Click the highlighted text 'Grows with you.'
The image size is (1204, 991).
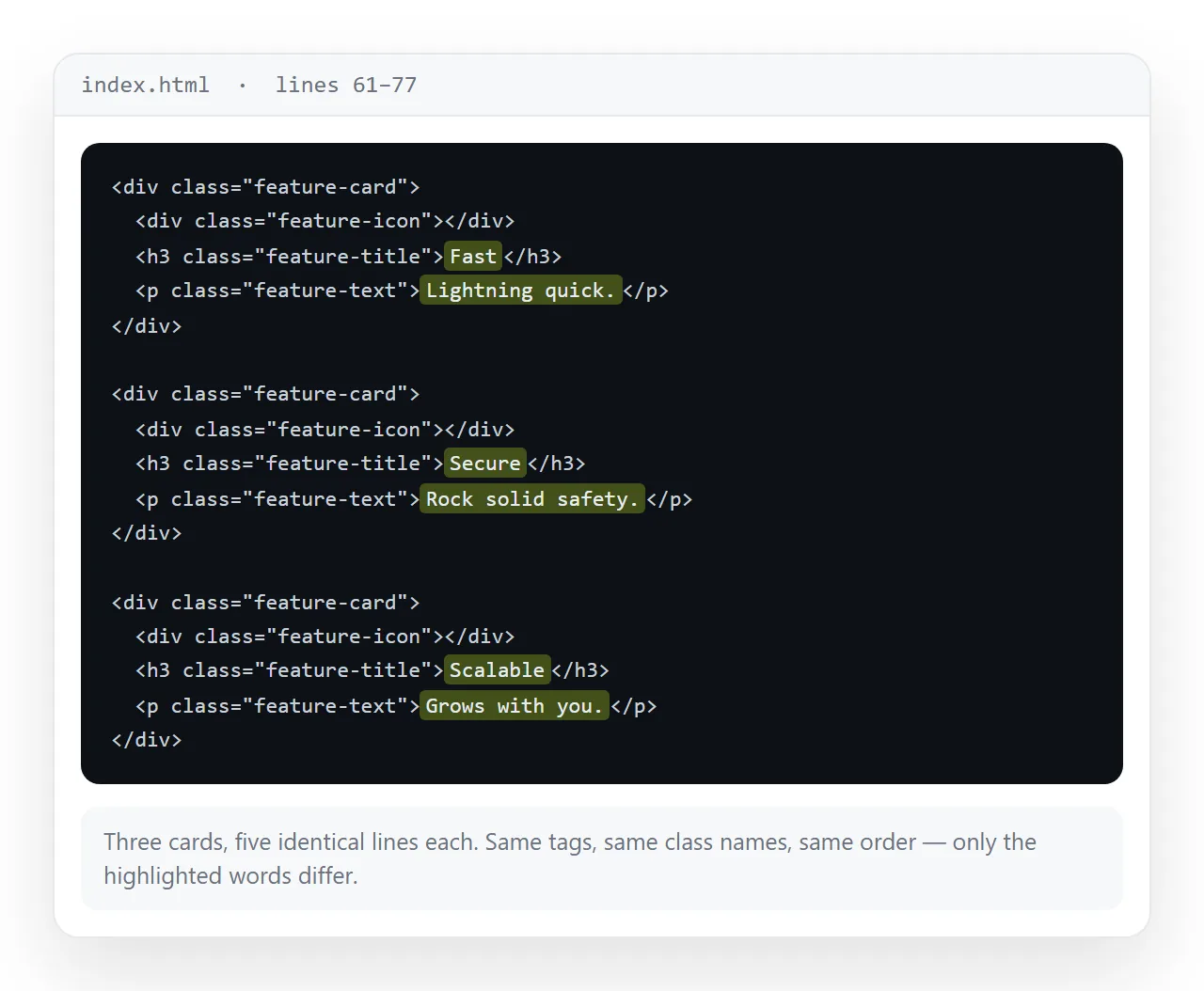pyautogui.click(x=515, y=705)
